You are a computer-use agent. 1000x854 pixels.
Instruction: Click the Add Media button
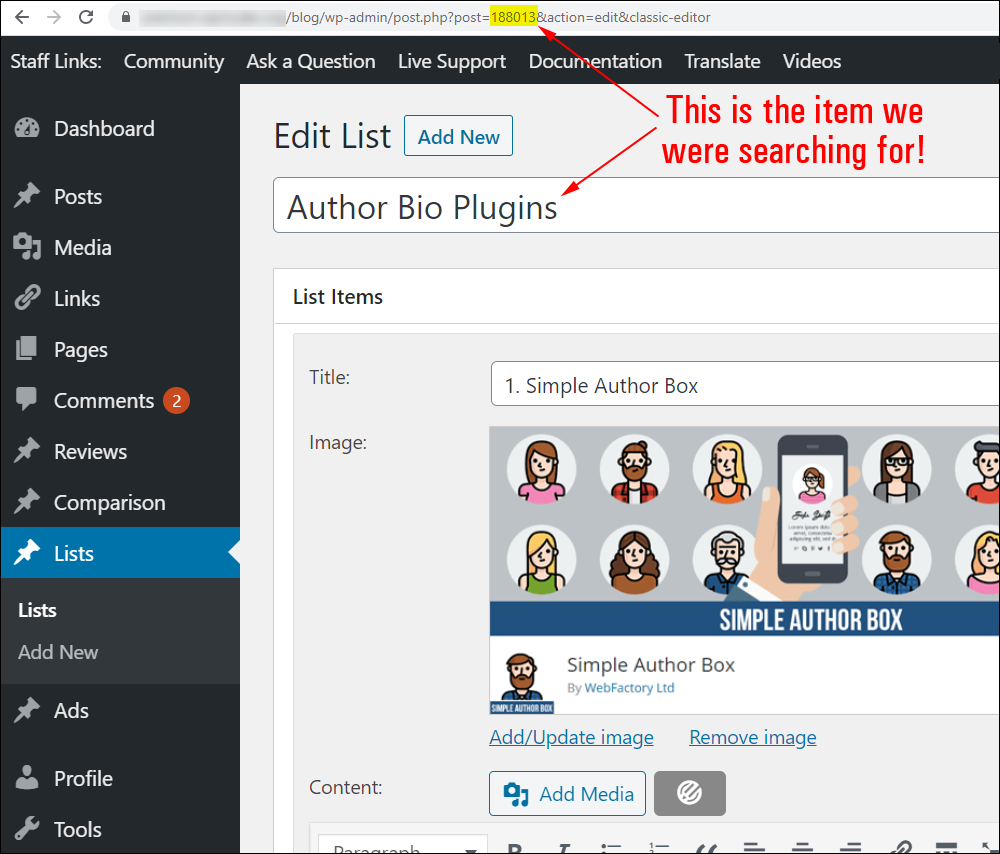point(568,793)
